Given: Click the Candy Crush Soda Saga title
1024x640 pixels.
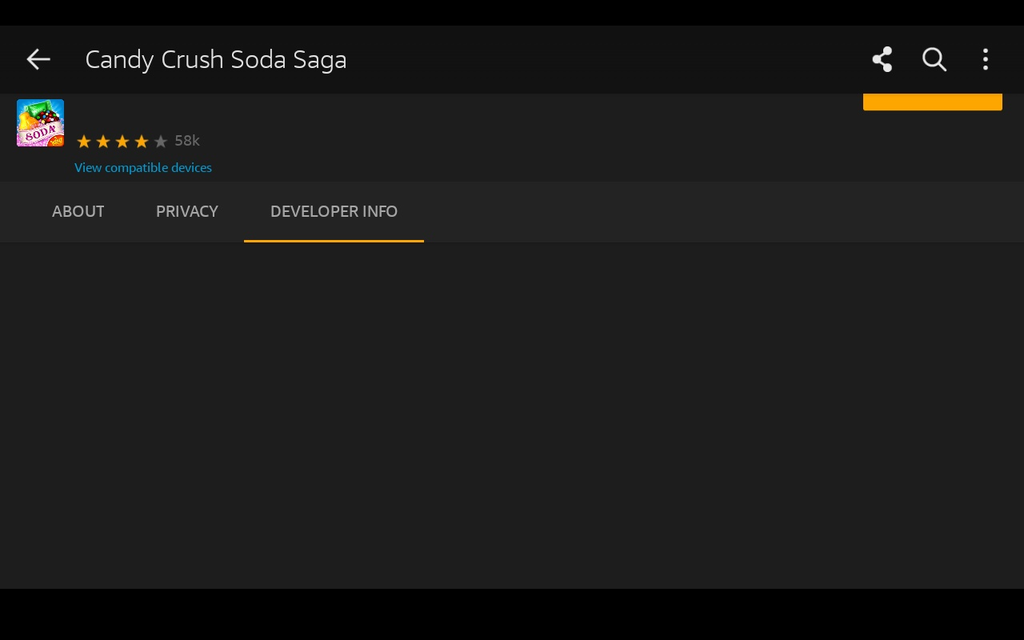Looking at the screenshot, I should (216, 59).
